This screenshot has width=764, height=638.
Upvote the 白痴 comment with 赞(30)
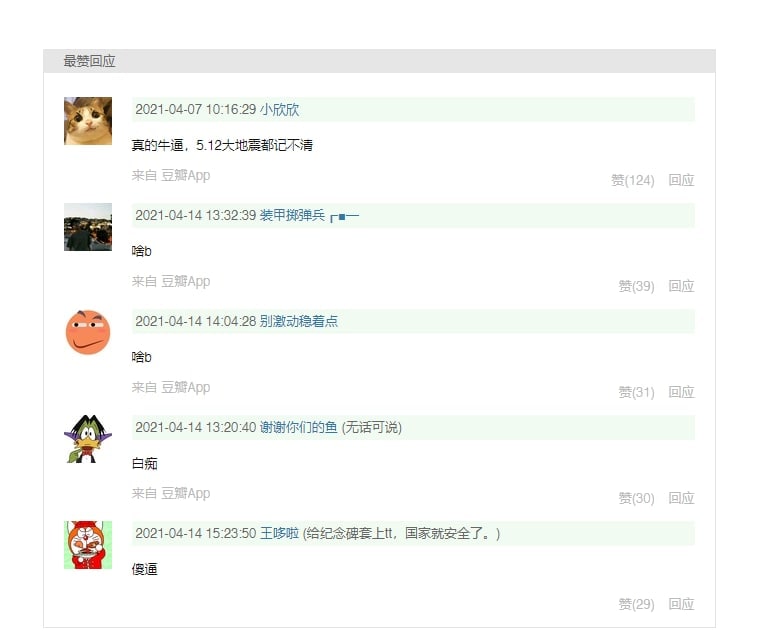click(636, 498)
